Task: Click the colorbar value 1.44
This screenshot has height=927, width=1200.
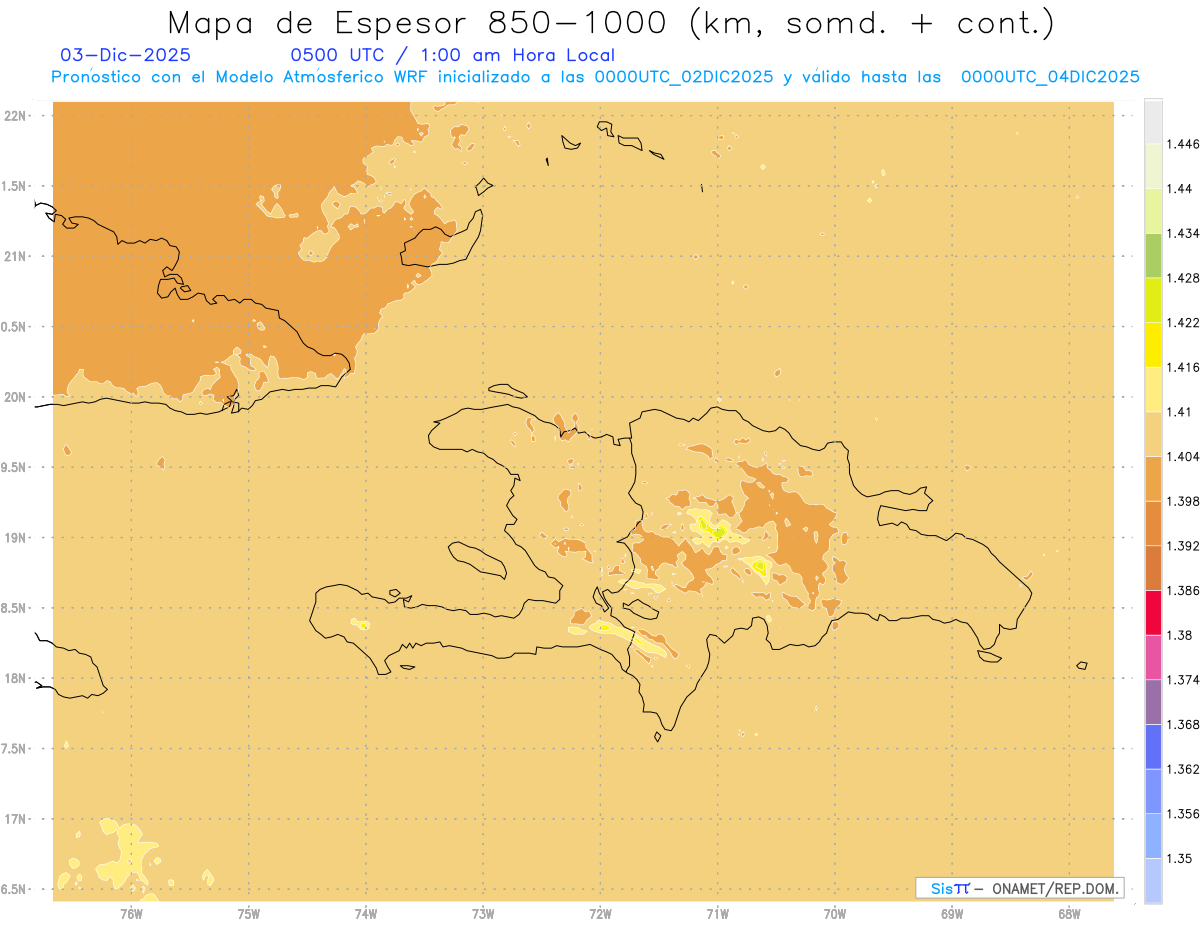Action: [x=1181, y=188]
